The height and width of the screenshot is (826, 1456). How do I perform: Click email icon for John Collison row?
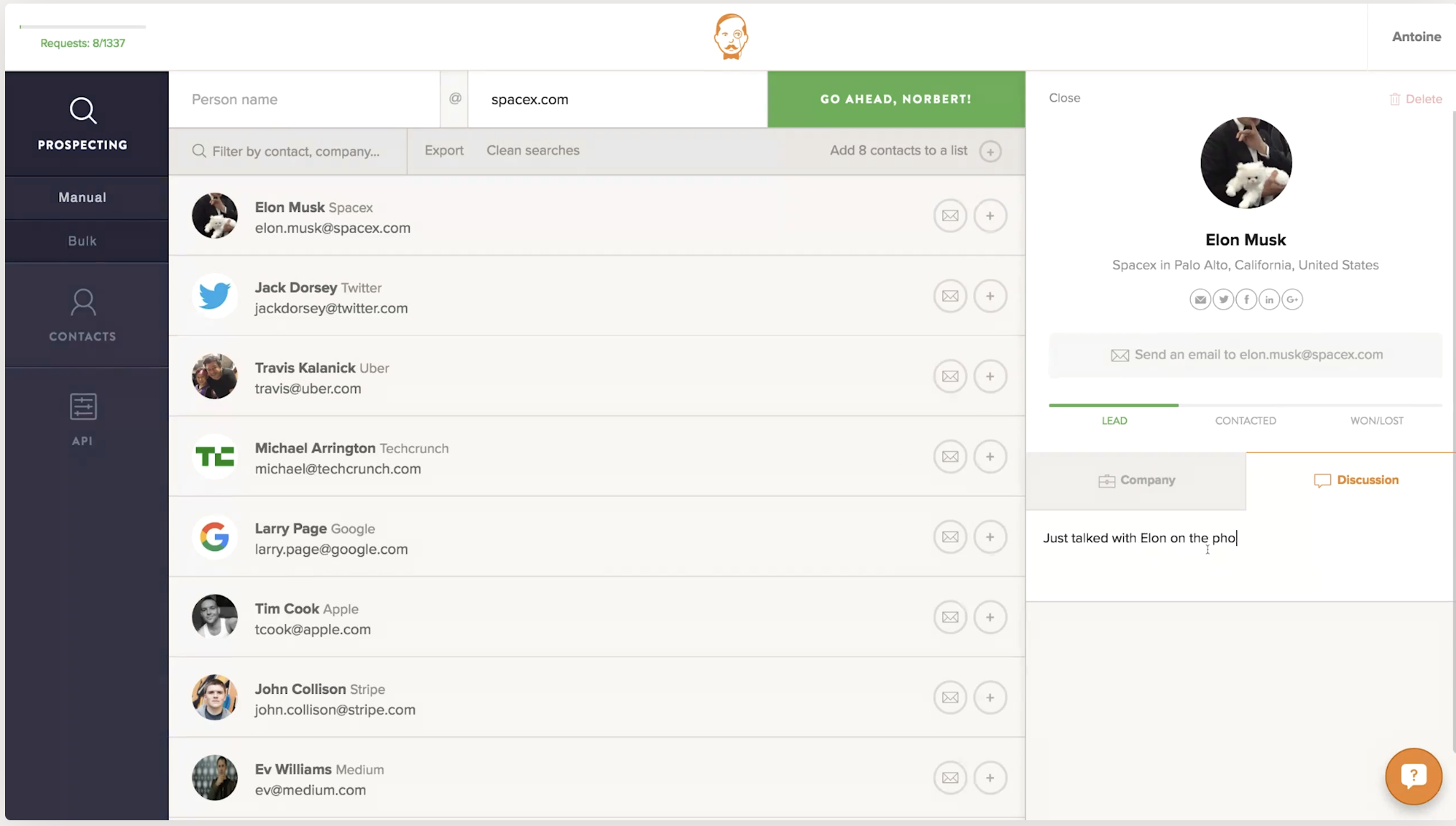pos(950,697)
